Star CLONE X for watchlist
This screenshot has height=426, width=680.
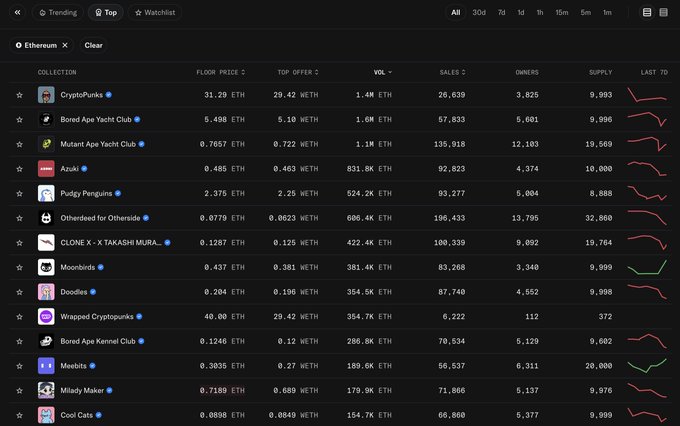tap(20, 243)
